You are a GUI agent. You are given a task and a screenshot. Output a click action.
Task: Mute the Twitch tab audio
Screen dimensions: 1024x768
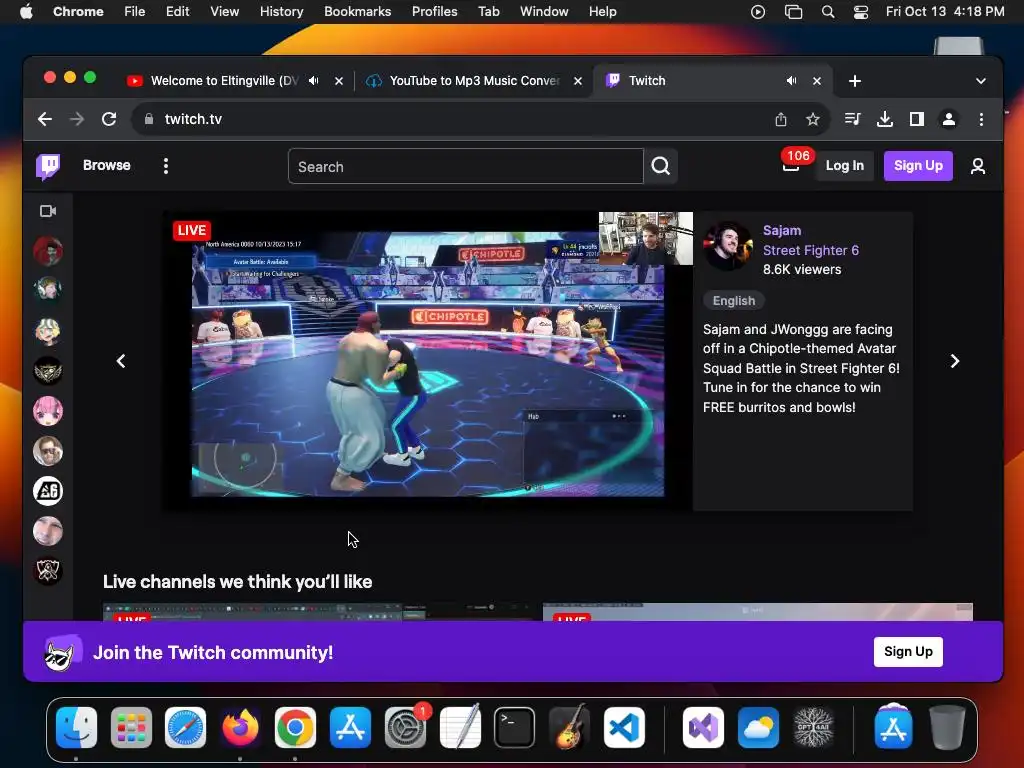(792, 80)
